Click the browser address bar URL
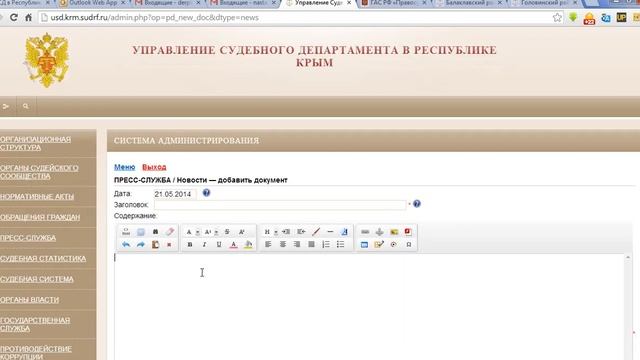This screenshot has width=640, height=360. (154, 18)
